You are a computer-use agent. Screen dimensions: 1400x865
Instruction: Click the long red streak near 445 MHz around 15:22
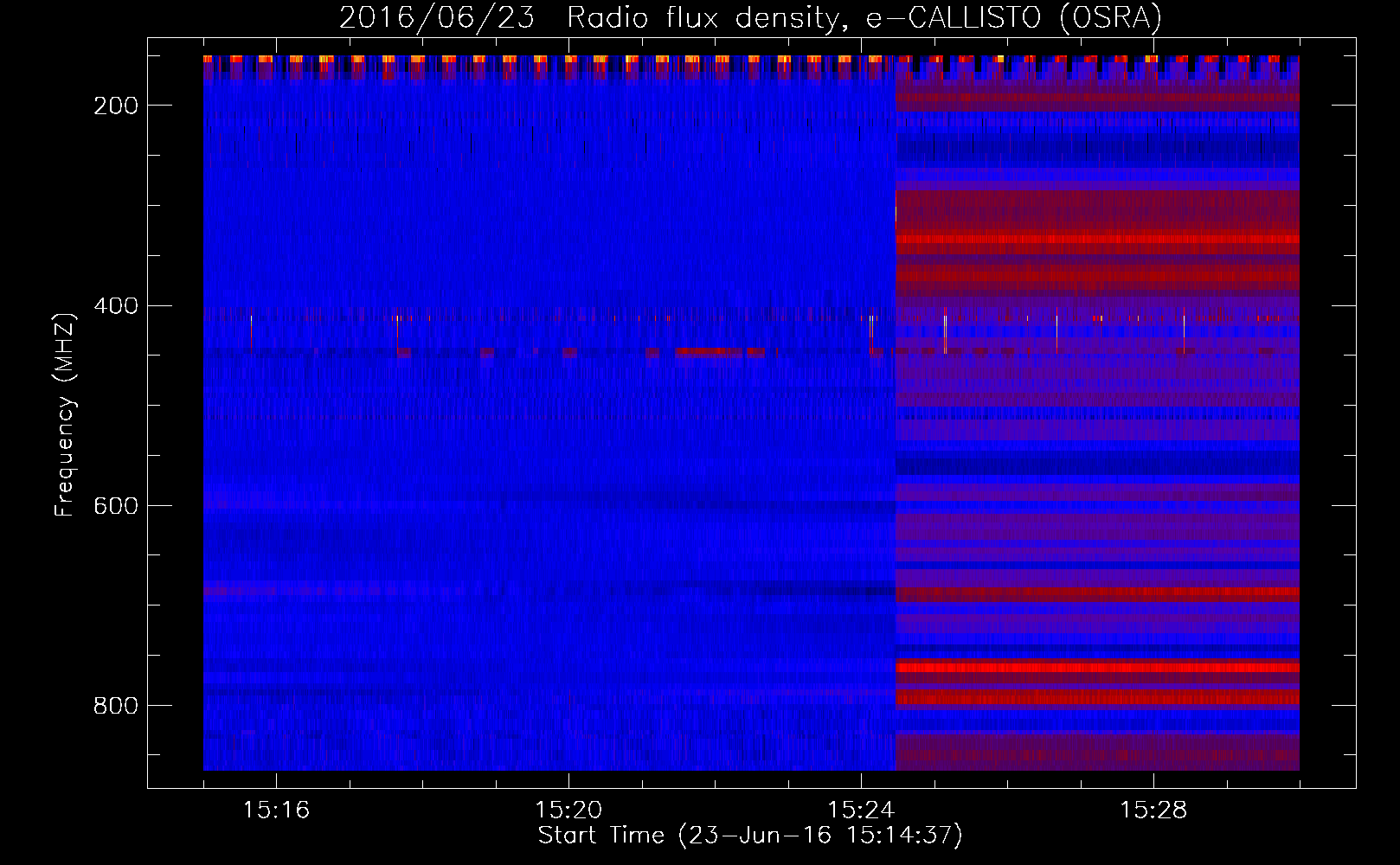pos(709,352)
